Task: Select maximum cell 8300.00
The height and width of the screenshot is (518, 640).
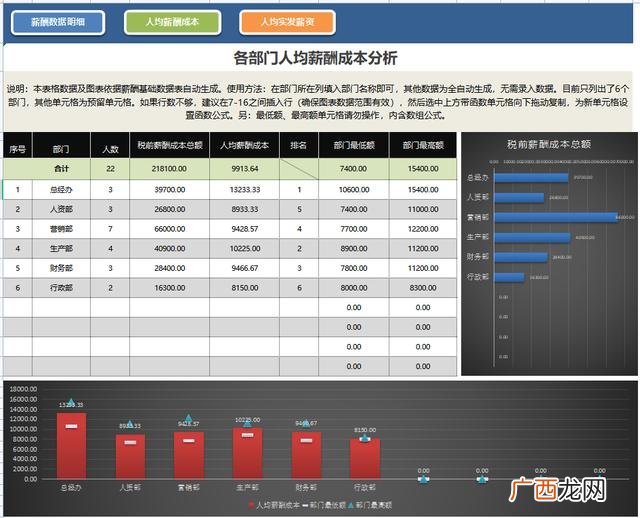Action: pos(423,288)
